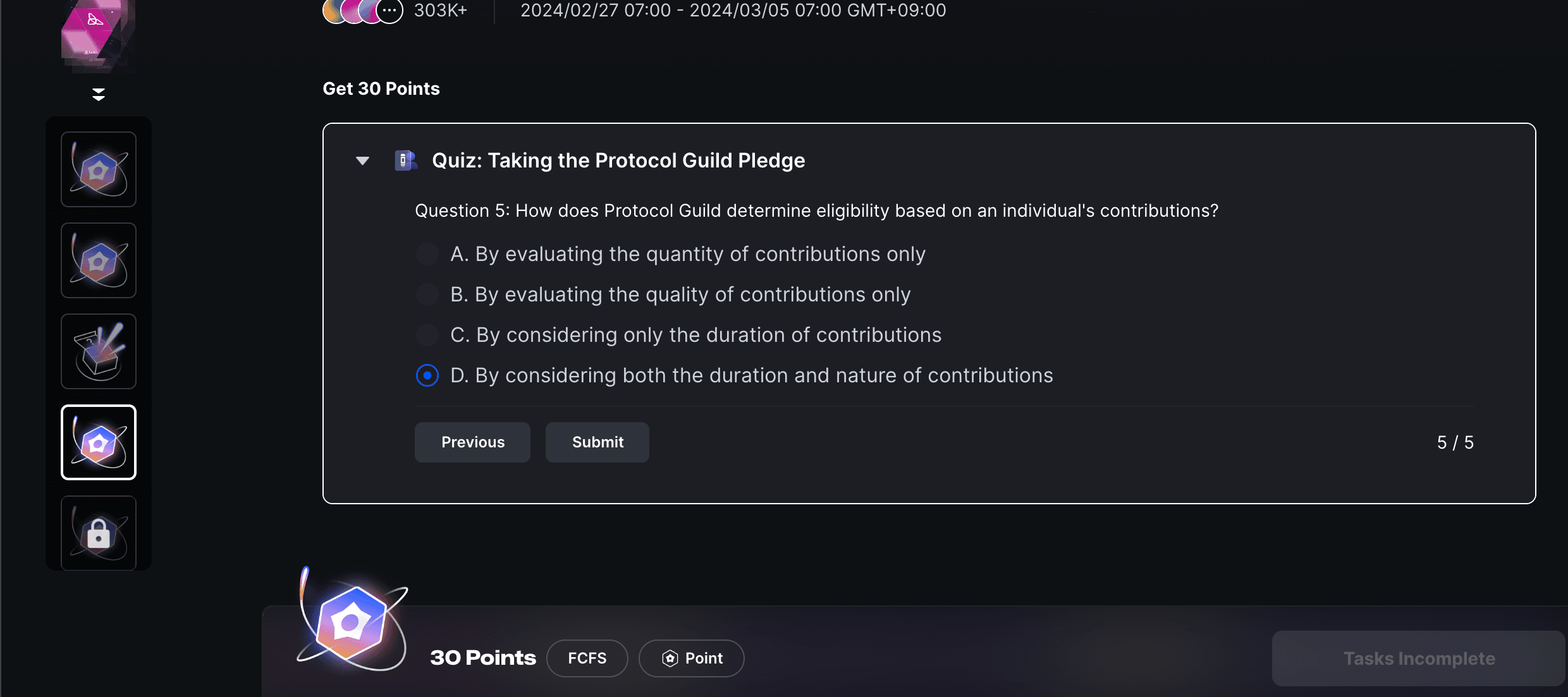Expand sidebar with double chevron down arrow
Screen dimensions: 1568x697
[x=98, y=95]
